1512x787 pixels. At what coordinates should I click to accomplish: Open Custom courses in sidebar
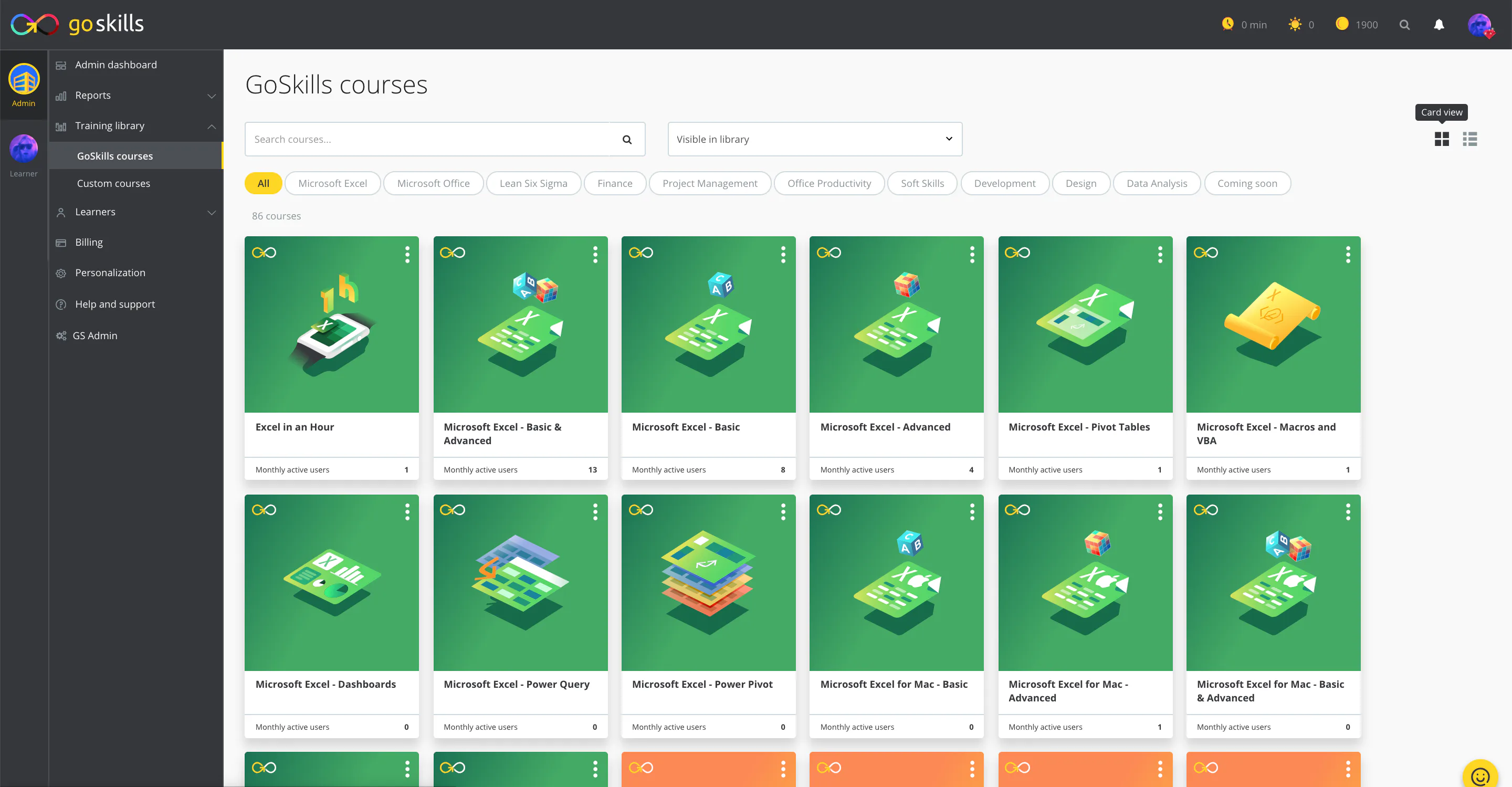[x=113, y=183]
